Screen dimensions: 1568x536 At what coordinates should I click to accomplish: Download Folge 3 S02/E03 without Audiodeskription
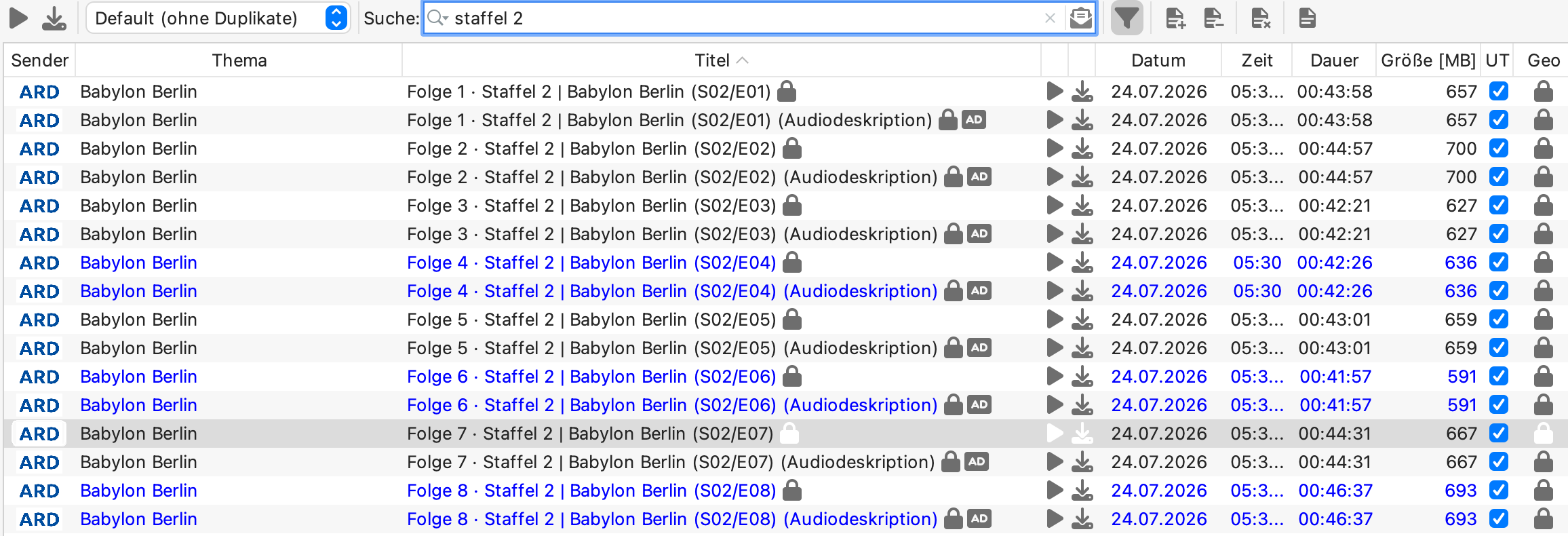coord(1082,205)
